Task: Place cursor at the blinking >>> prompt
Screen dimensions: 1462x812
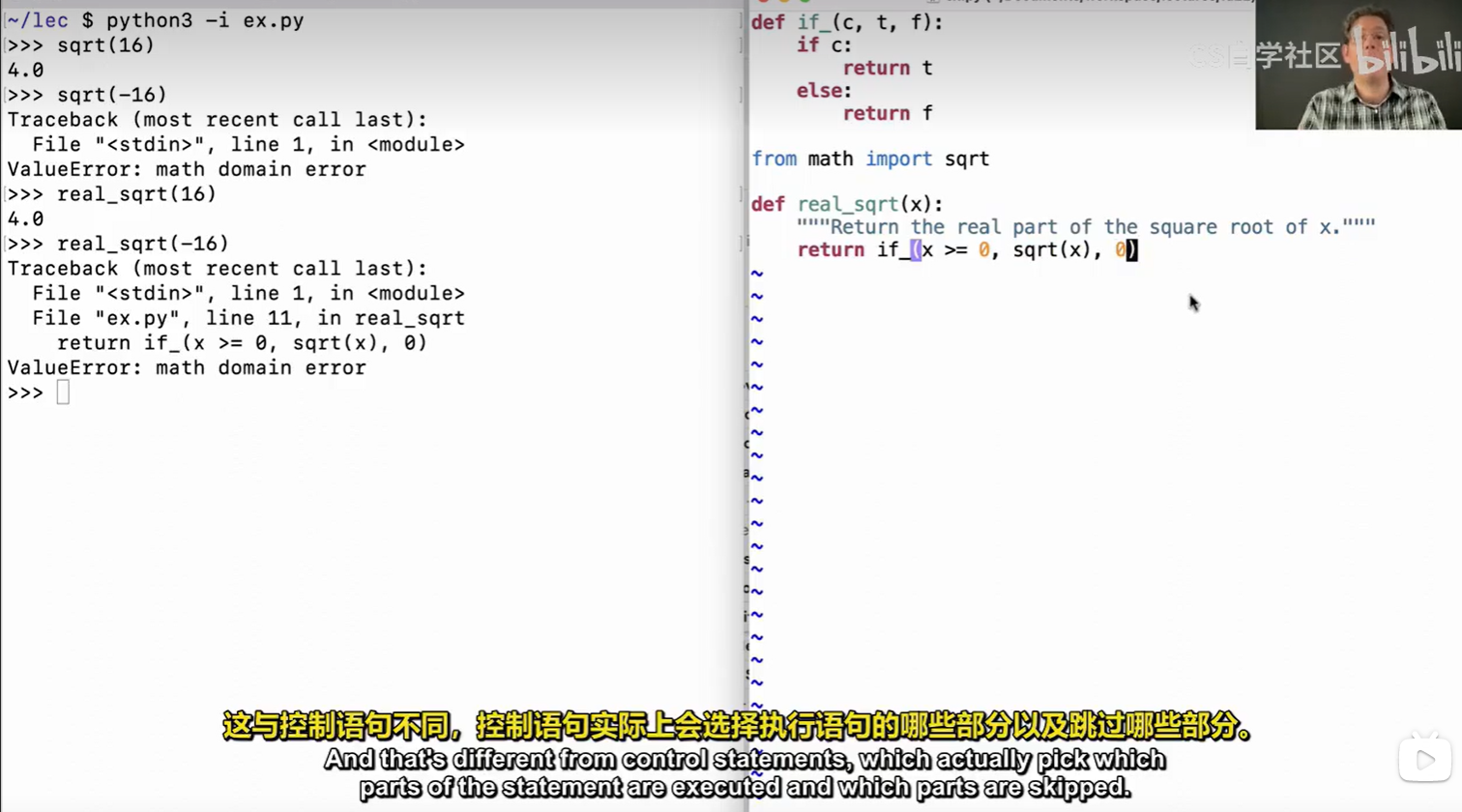Action: coord(63,391)
